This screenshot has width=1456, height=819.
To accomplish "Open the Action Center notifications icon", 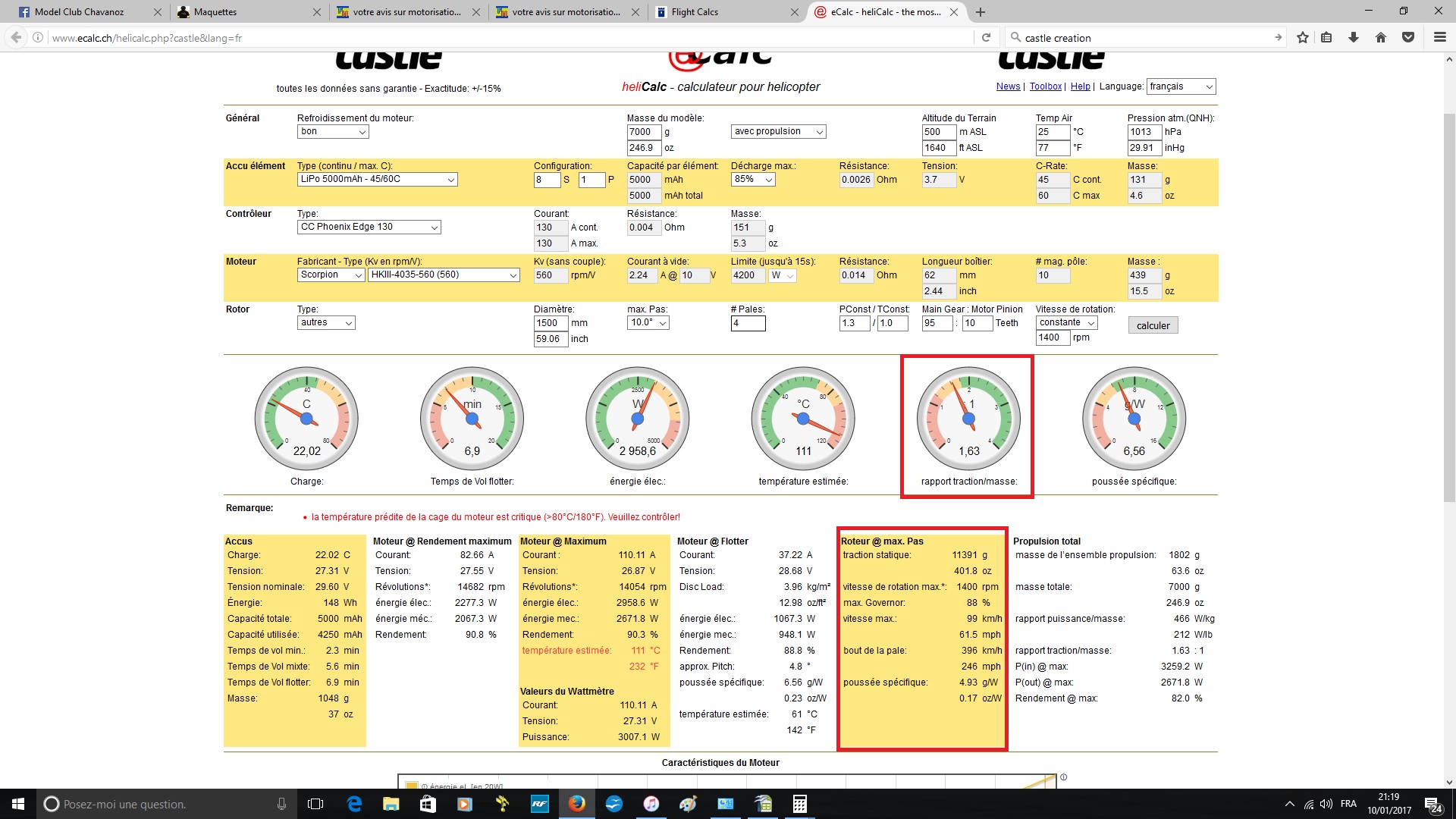I will pos(1432,805).
